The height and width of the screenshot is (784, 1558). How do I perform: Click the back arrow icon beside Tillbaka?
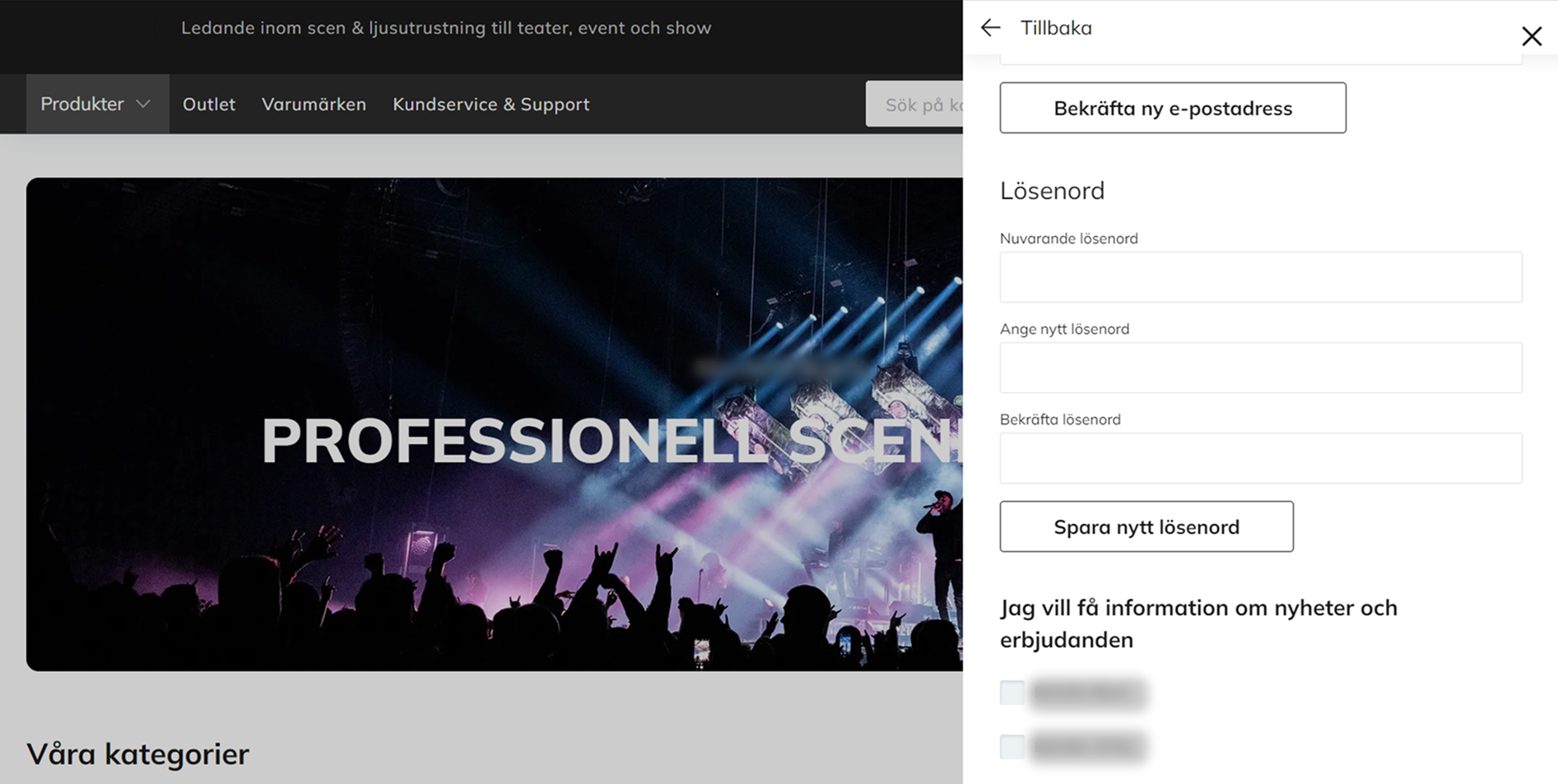(990, 27)
